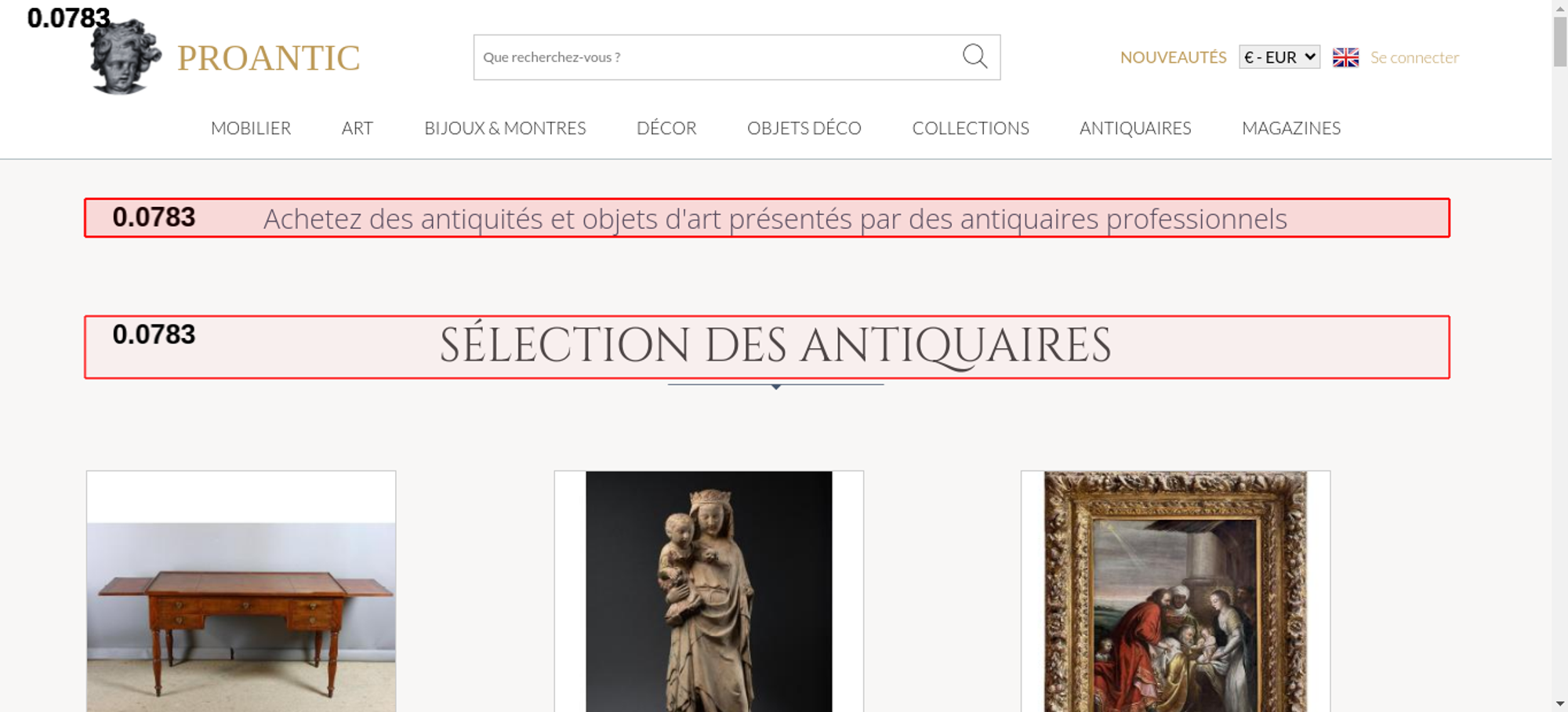The height and width of the screenshot is (712, 1568).
Task: View the Madonna and child statue listing
Action: pyautogui.click(x=709, y=596)
